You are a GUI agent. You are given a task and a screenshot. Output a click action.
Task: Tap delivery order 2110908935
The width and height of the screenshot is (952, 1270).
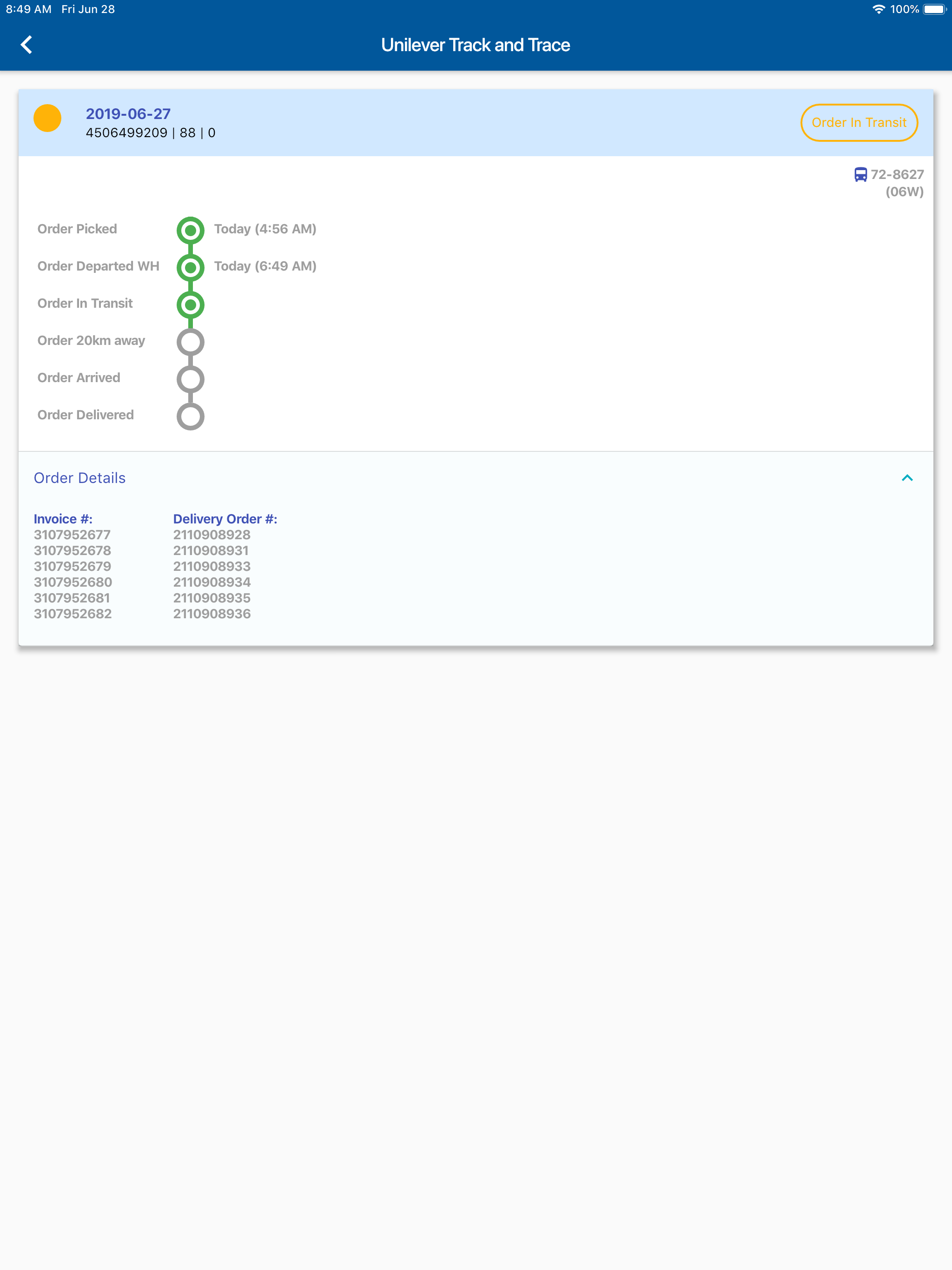[212, 598]
